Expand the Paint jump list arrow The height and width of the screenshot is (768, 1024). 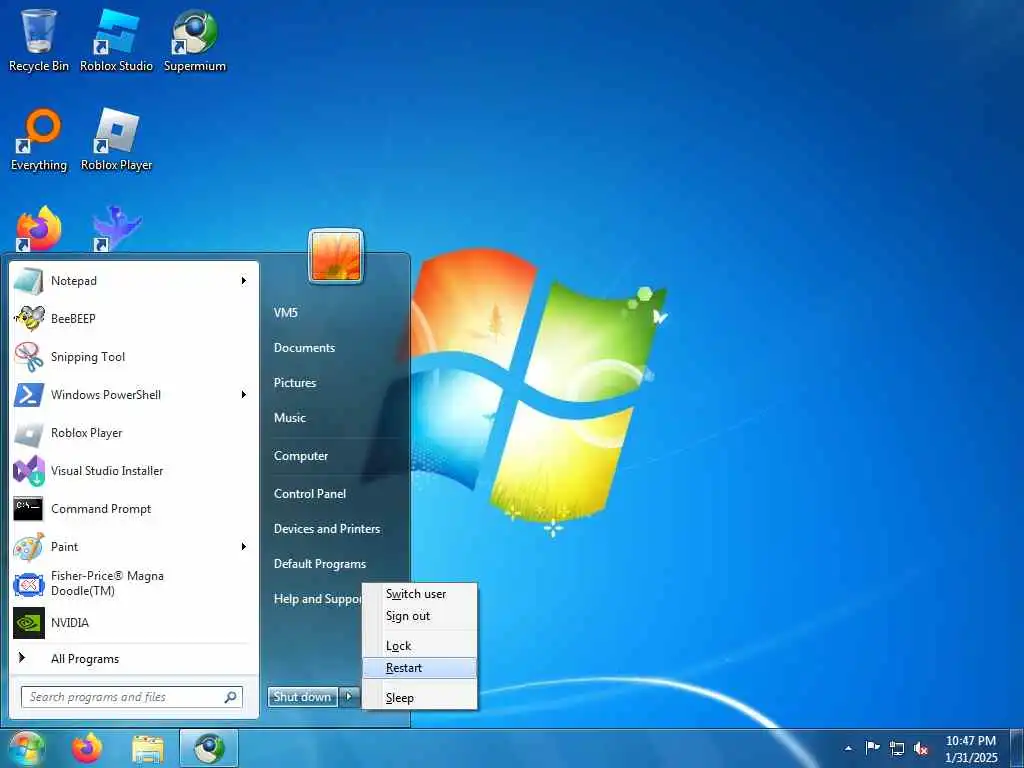pos(244,547)
